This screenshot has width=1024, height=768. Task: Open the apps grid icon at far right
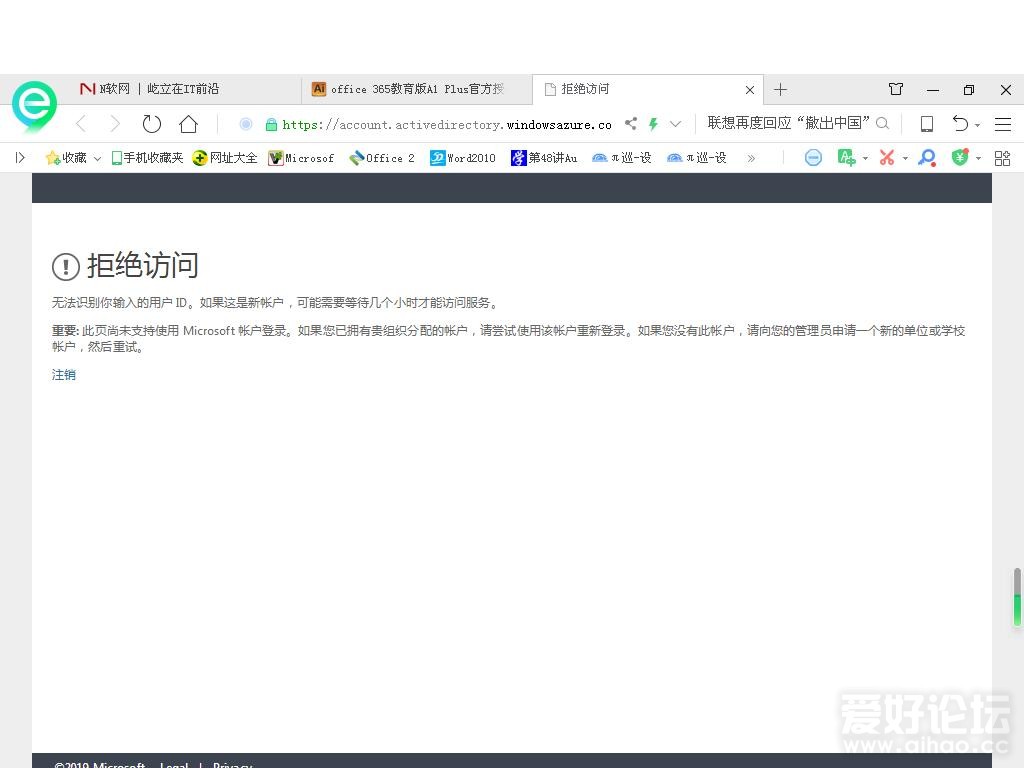click(x=1002, y=157)
